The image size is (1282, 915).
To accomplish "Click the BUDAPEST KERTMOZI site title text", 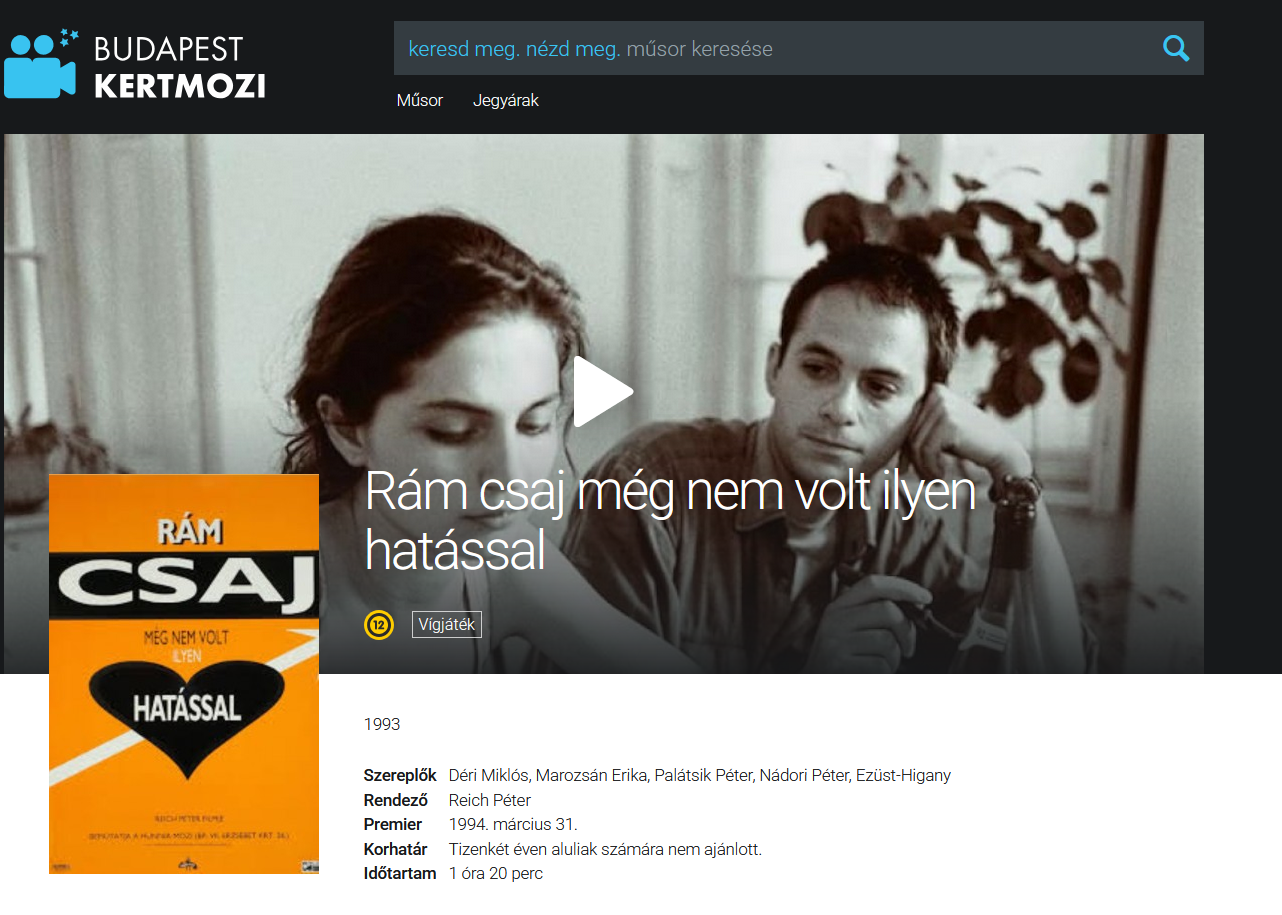I will pyautogui.click(x=180, y=66).
